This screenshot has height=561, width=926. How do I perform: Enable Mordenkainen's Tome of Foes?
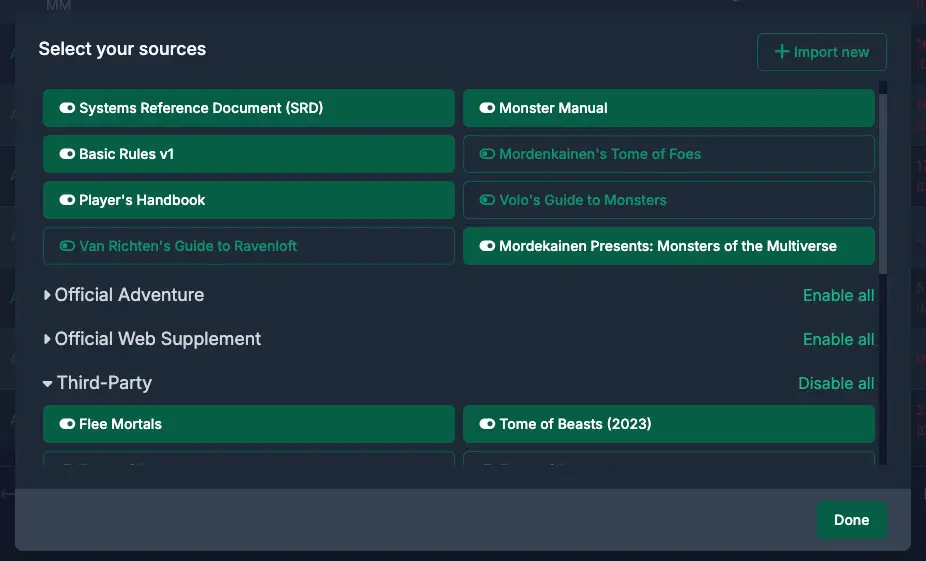click(669, 154)
